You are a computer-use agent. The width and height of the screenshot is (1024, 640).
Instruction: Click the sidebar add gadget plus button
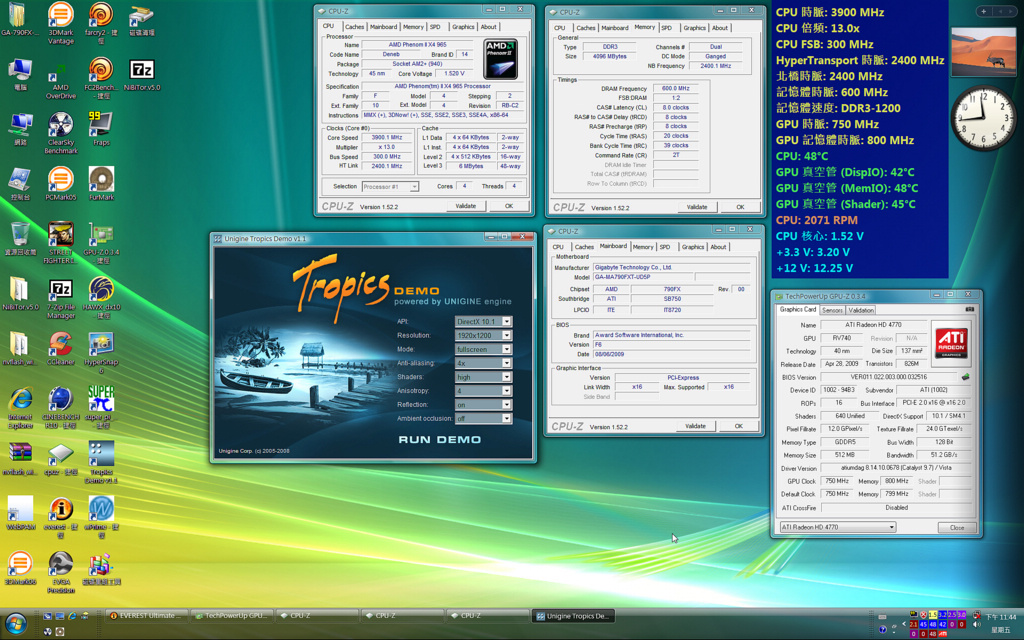pos(984,11)
